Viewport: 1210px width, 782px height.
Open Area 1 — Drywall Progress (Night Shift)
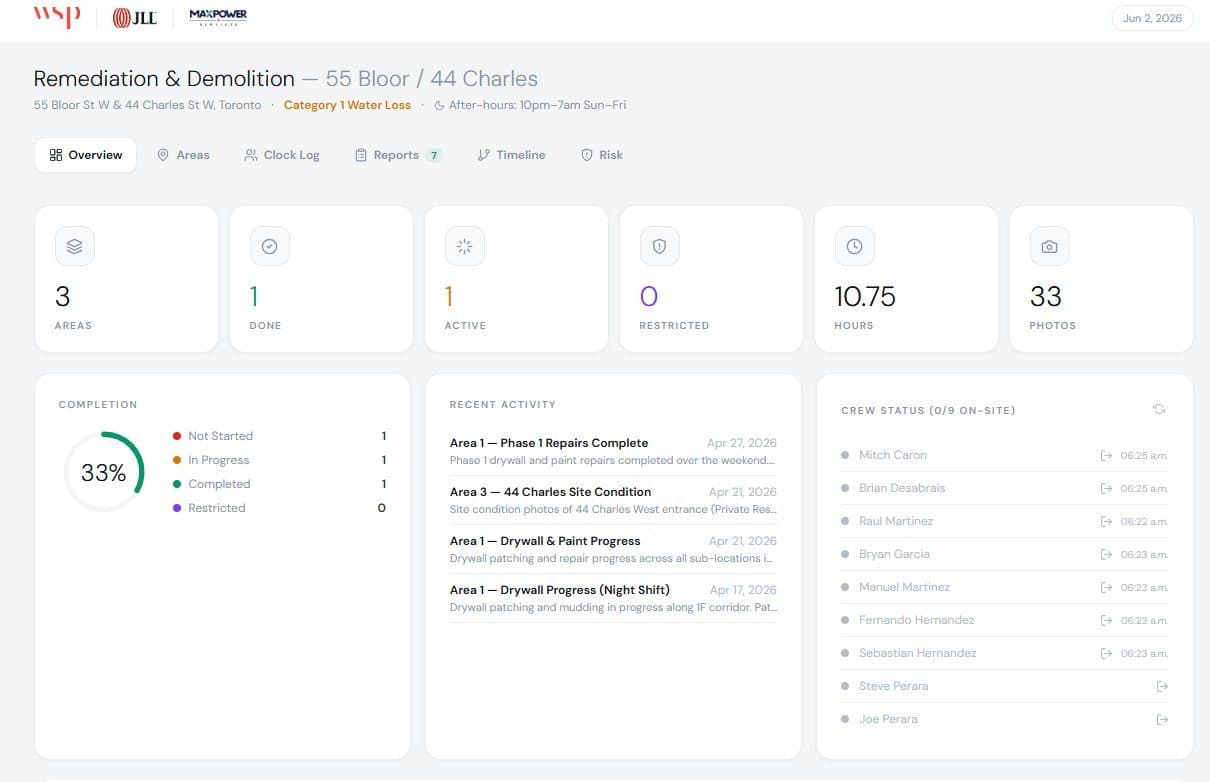click(613, 598)
